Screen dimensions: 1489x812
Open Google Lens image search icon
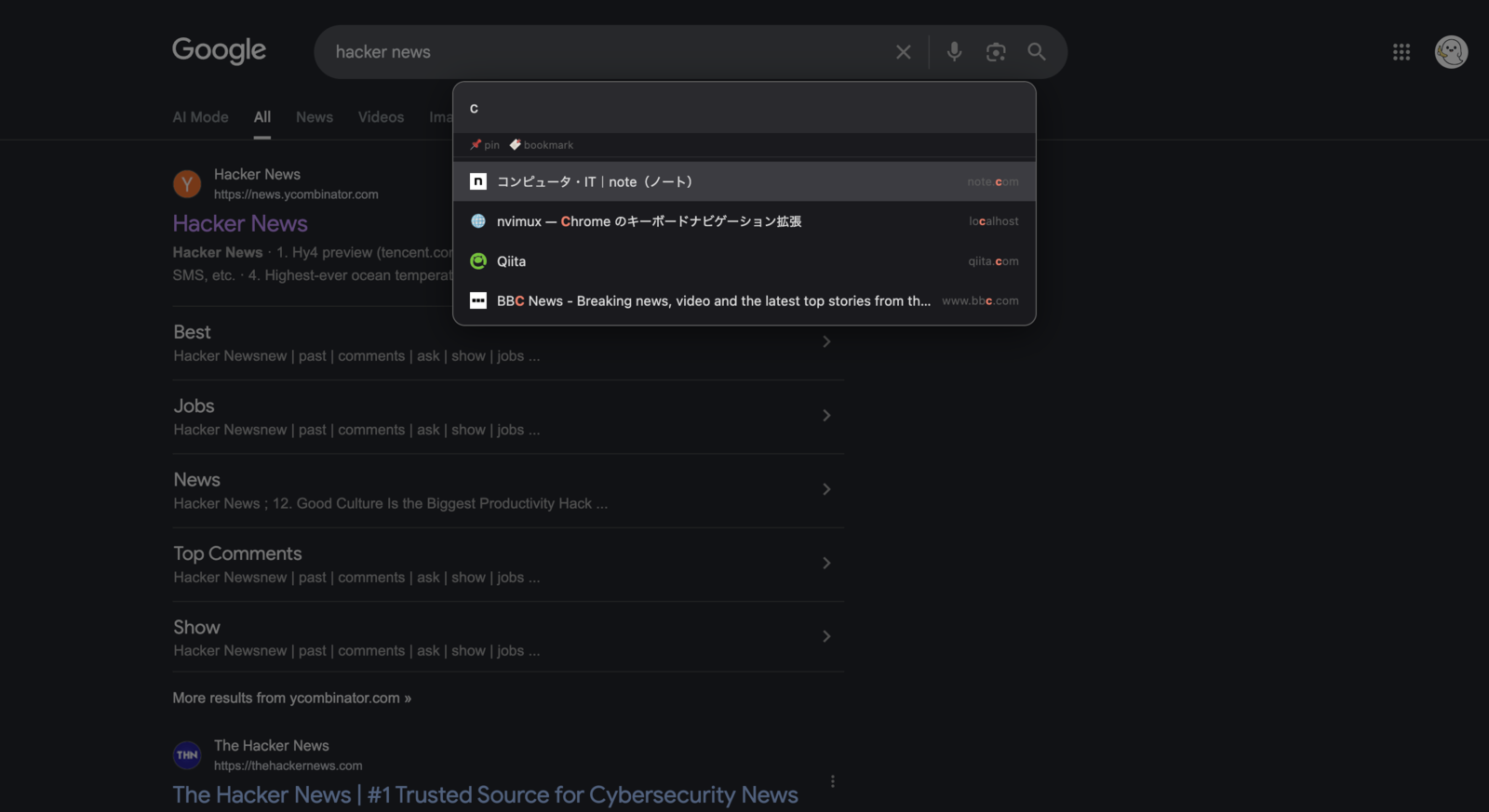(x=996, y=52)
